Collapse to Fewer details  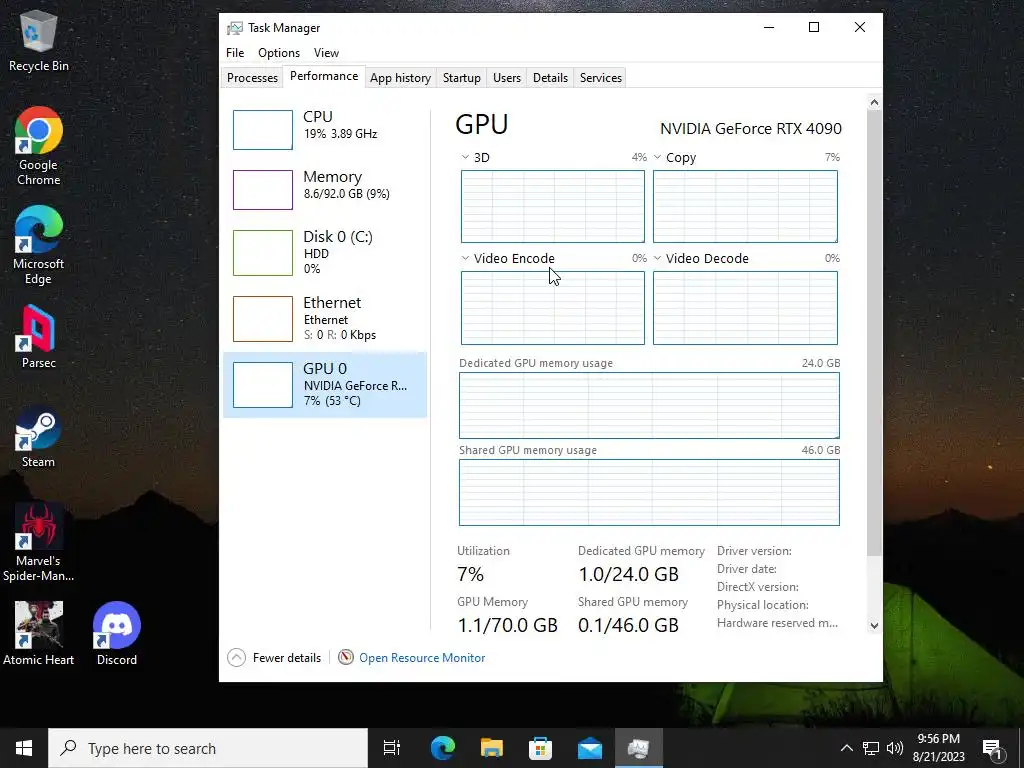point(274,658)
